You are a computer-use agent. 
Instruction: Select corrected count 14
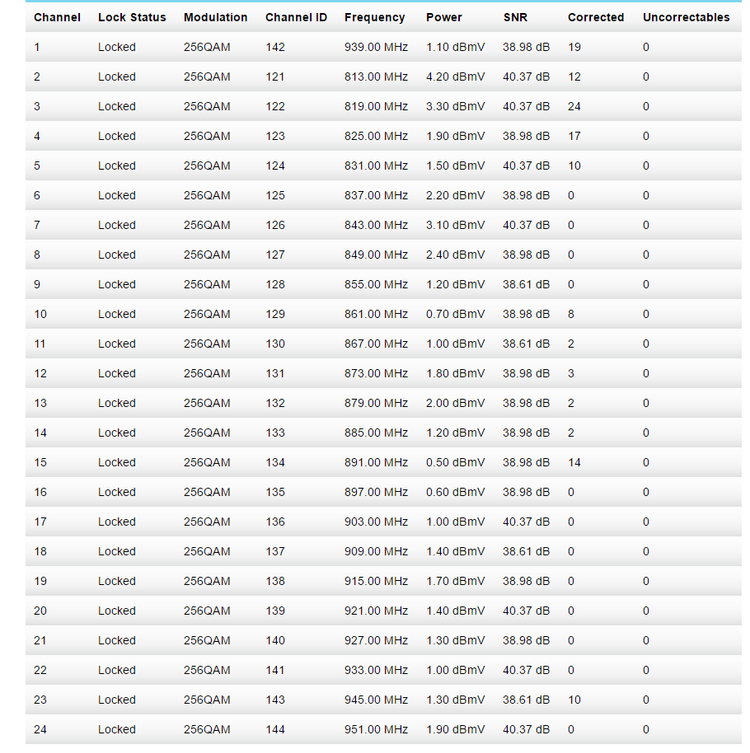pos(574,462)
